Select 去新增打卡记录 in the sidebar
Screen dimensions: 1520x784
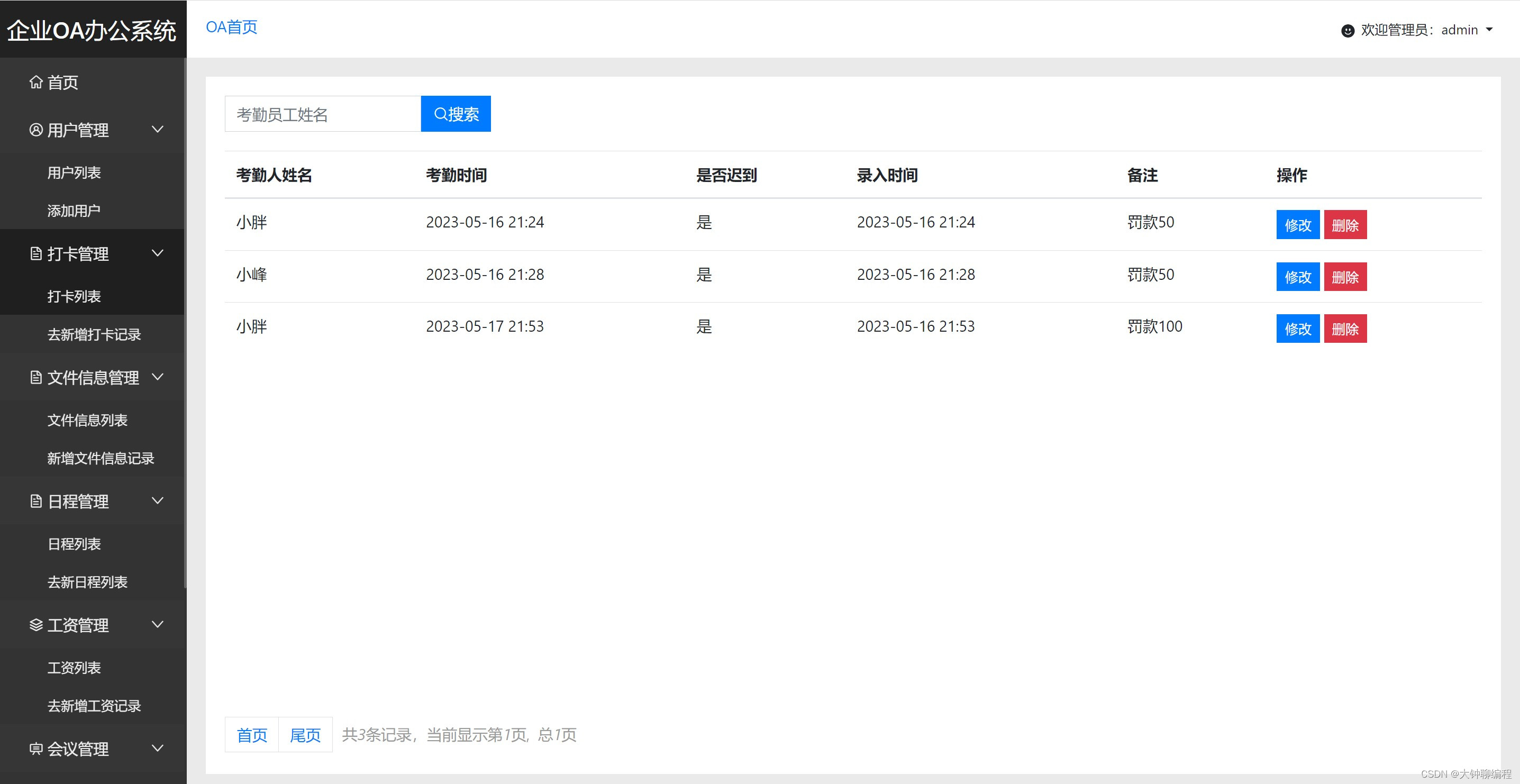94,334
